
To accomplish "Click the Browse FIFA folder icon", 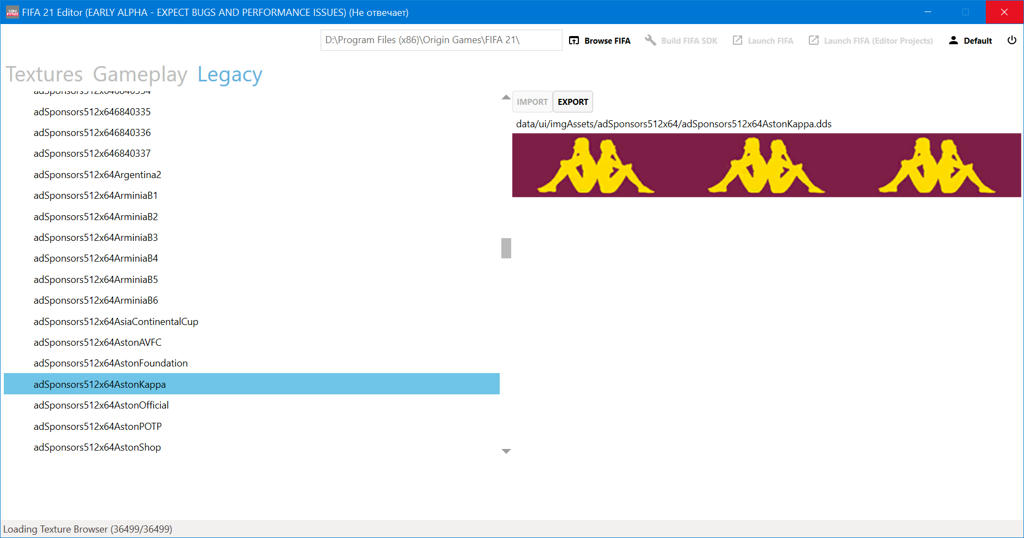I will tap(573, 40).
